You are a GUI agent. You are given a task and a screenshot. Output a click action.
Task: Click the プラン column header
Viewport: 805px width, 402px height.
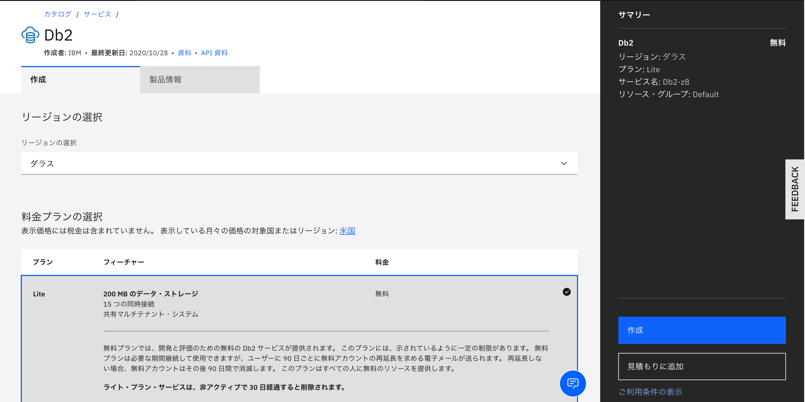pos(43,262)
